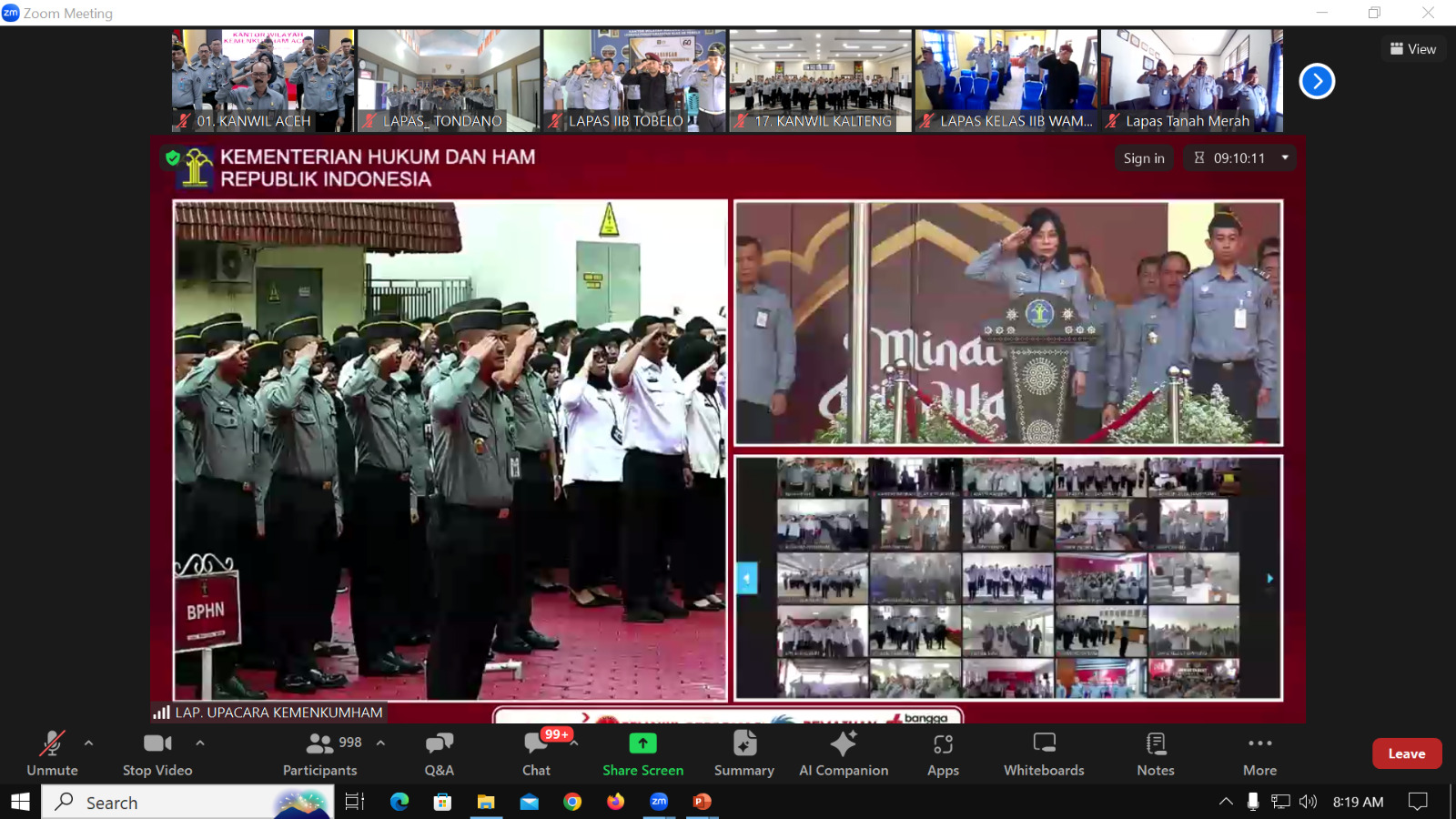The height and width of the screenshot is (819, 1456).
Task: Open Windows Start menu
Action: point(20,802)
